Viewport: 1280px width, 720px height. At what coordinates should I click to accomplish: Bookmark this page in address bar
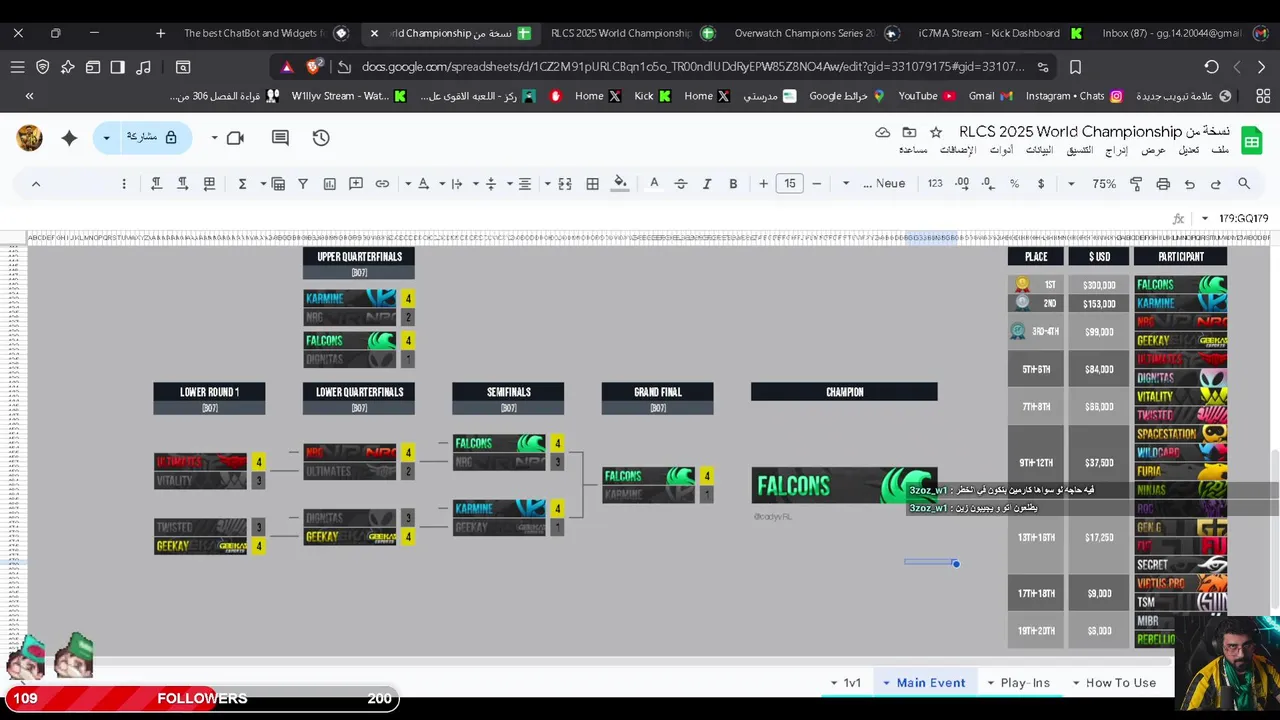pyautogui.click(x=1076, y=67)
